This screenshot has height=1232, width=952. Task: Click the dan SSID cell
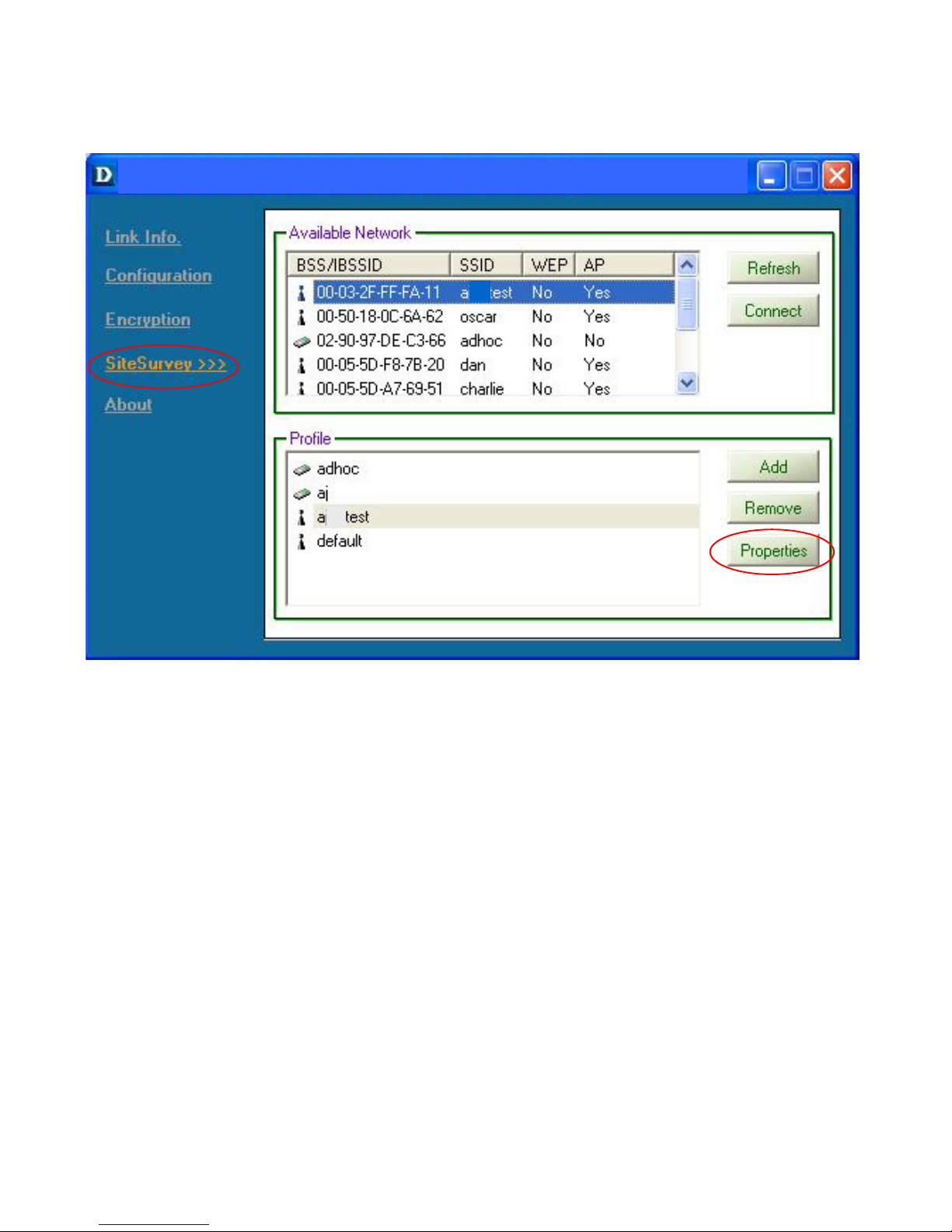pos(473,365)
